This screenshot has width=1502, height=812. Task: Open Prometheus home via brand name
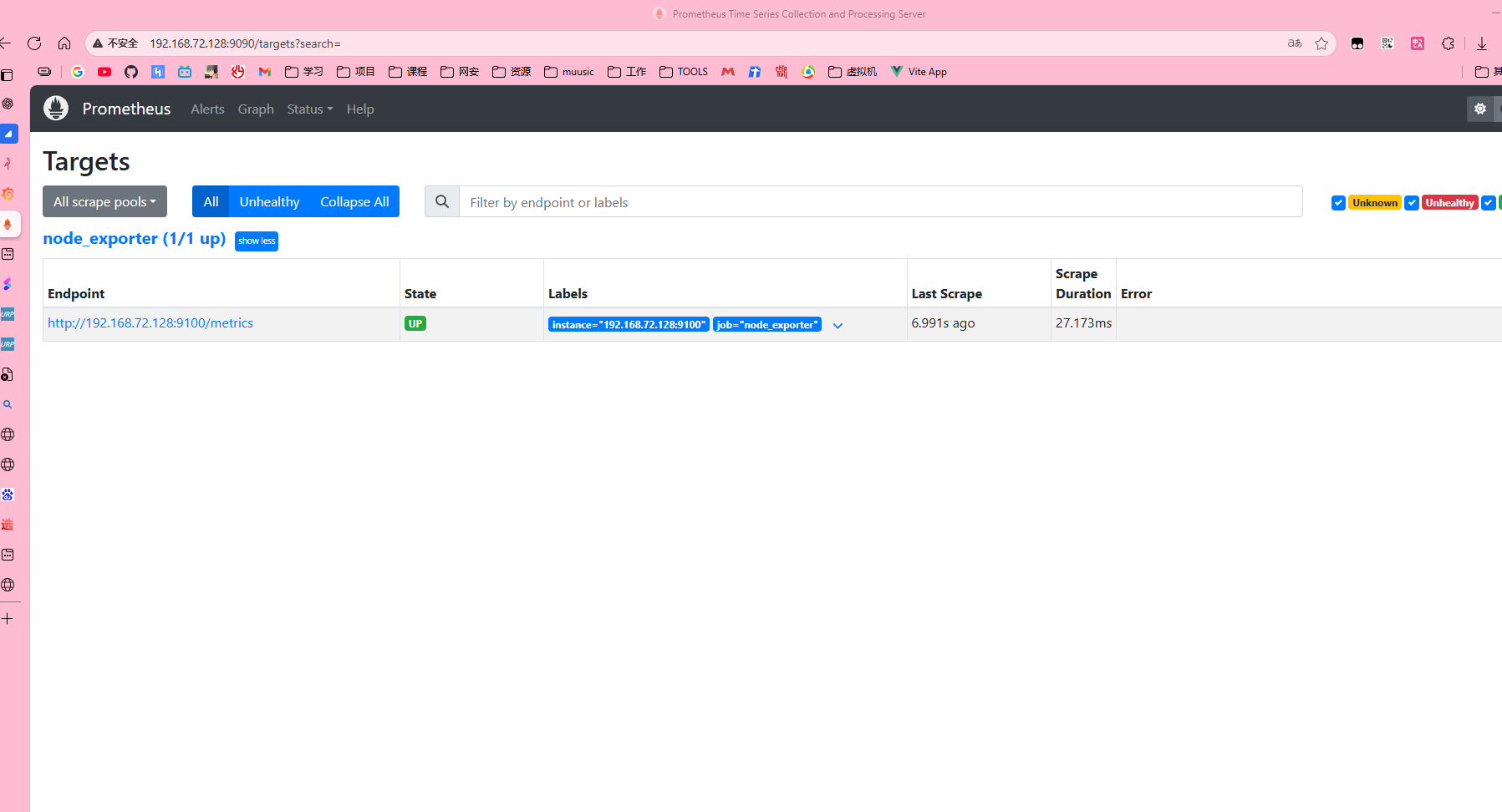point(126,109)
